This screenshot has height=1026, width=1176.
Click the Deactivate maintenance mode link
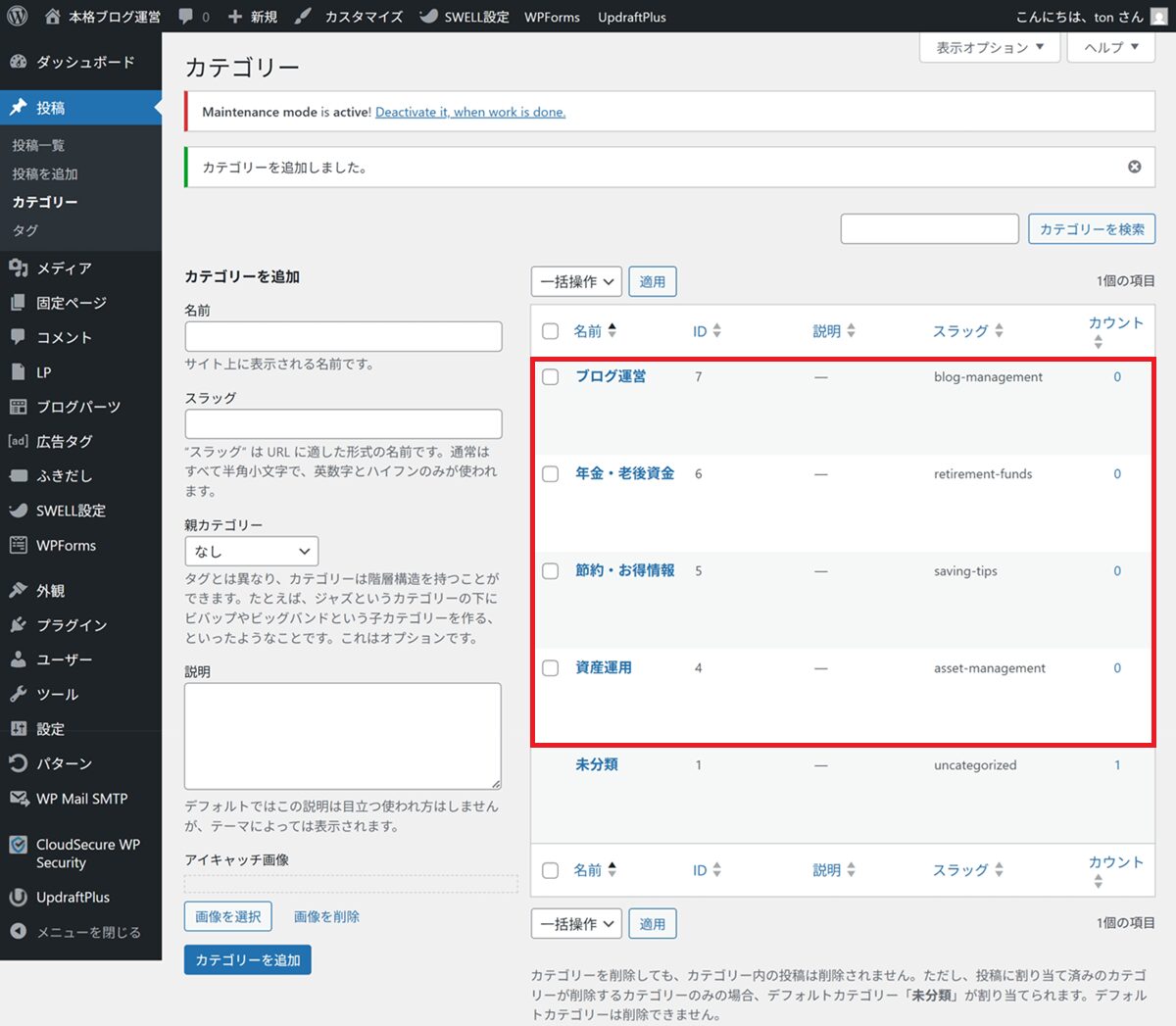469,112
